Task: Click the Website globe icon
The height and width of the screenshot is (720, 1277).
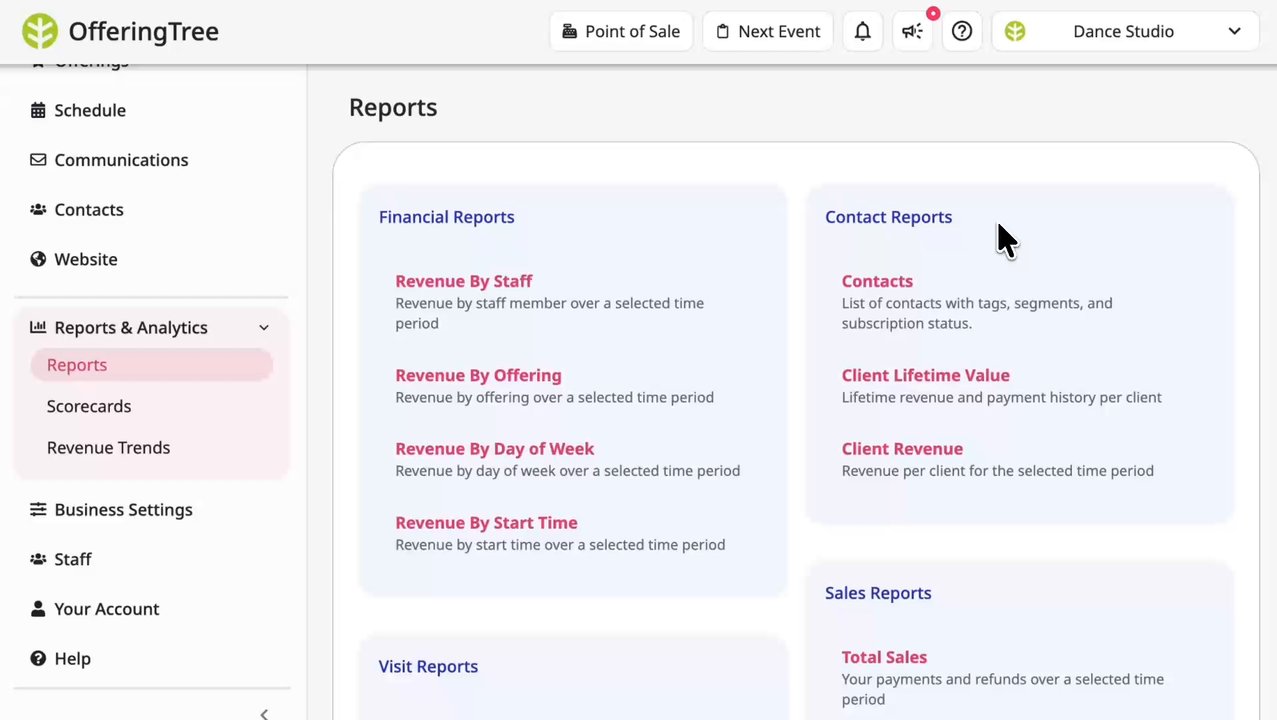Action: 38,259
